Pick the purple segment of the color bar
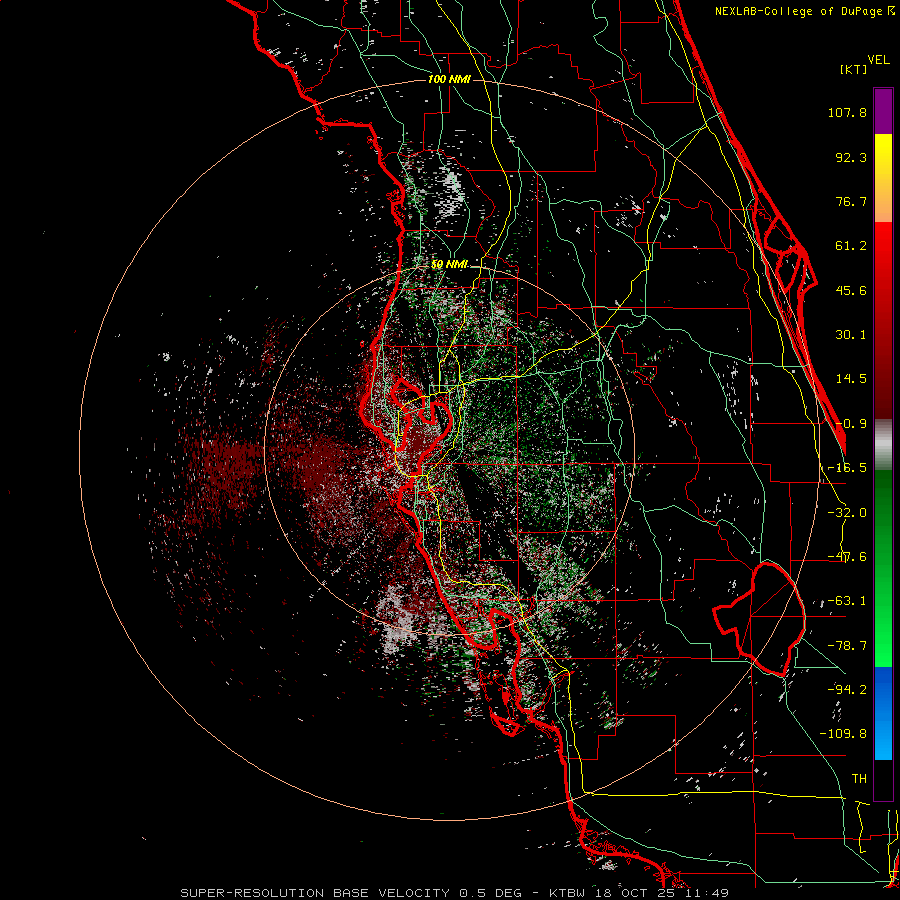The width and height of the screenshot is (900, 900). coord(883,111)
